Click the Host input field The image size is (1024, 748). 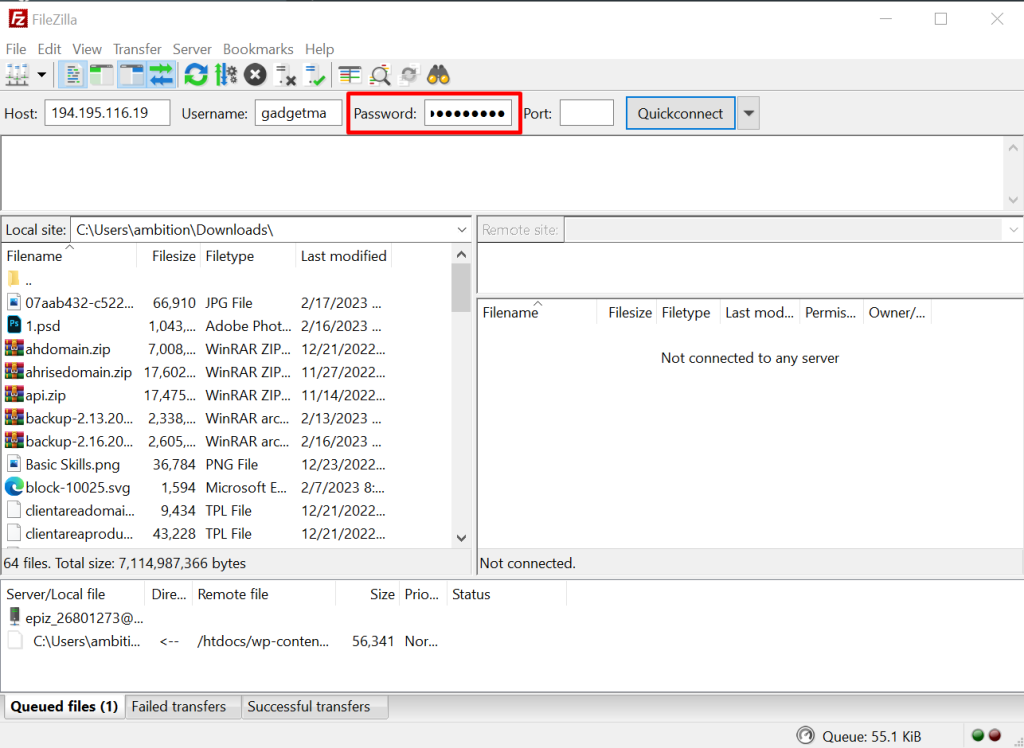point(108,112)
